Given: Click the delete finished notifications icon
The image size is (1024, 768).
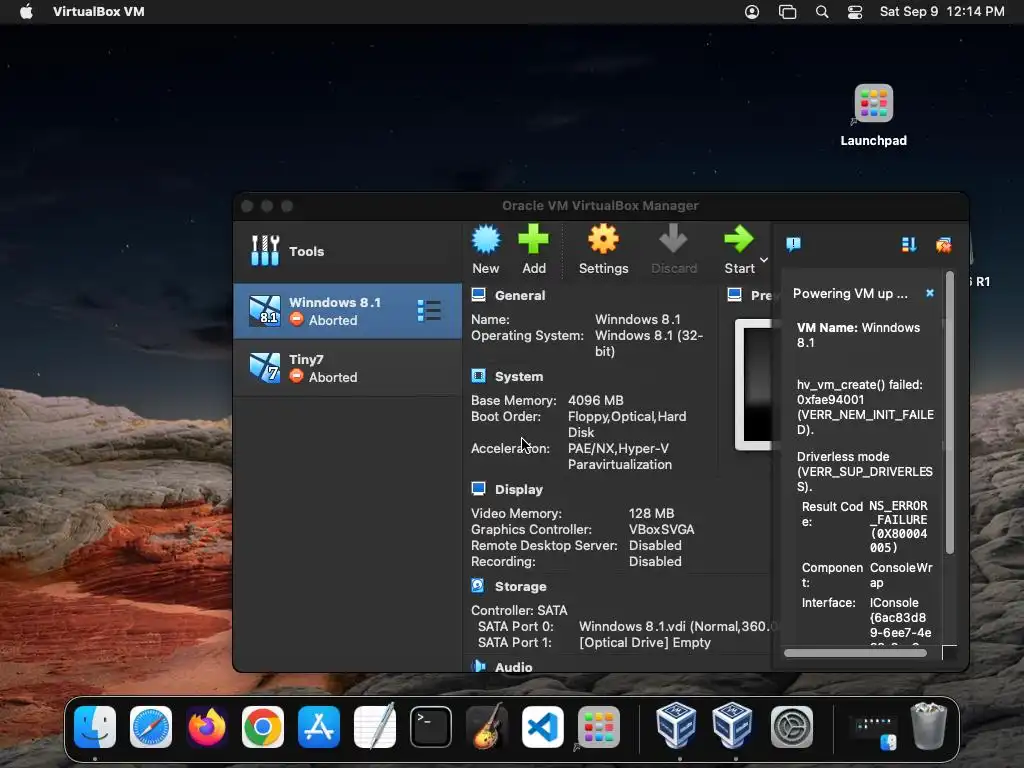Looking at the screenshot, I should (x=944, y=245).
